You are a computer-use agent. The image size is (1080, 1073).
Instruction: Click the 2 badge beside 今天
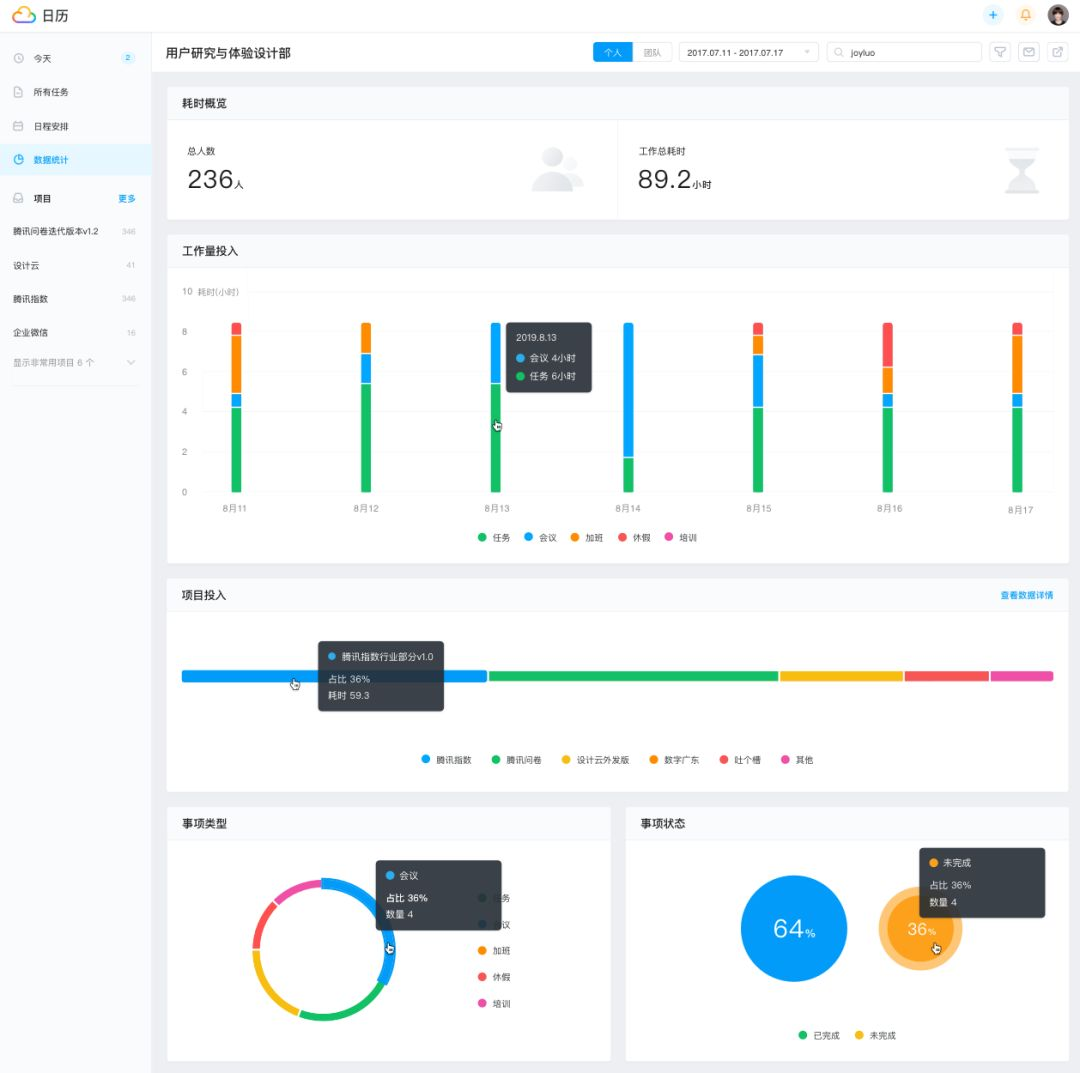127,58
